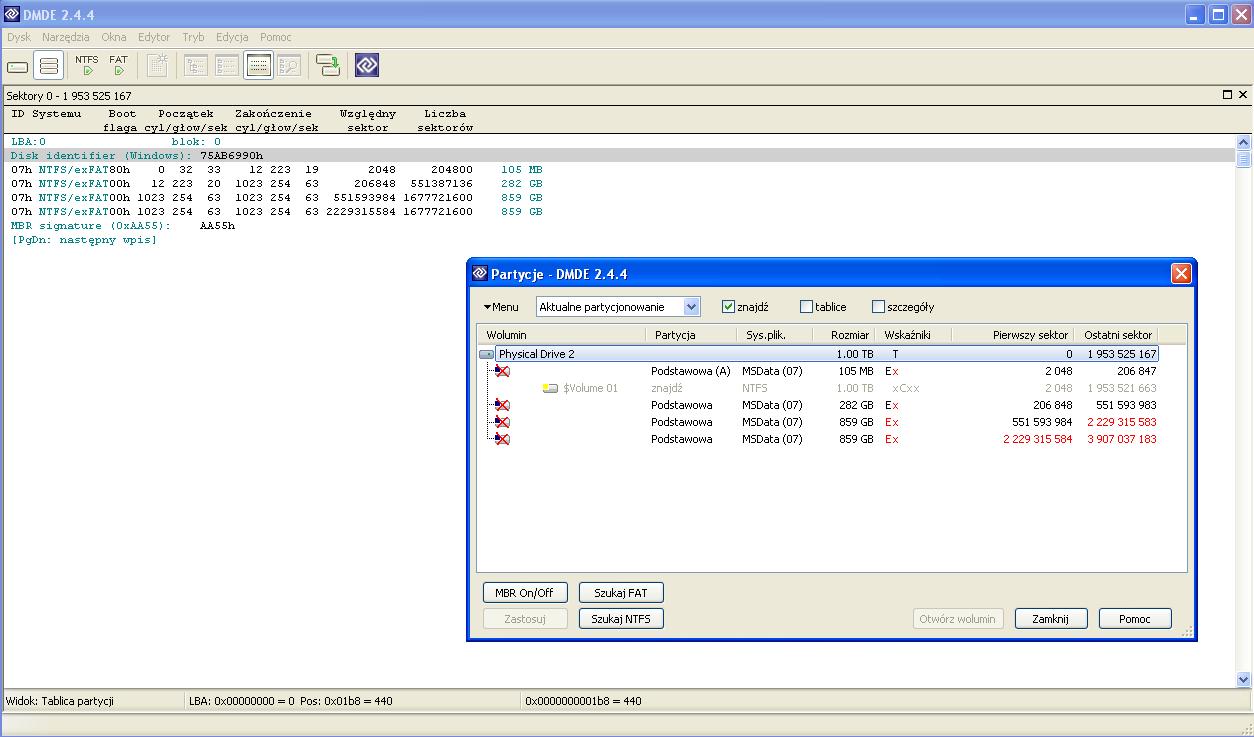Open the Tryb menu
Image resolution: width=1254 pixels, height=737 pixels.
pos(193,37)
